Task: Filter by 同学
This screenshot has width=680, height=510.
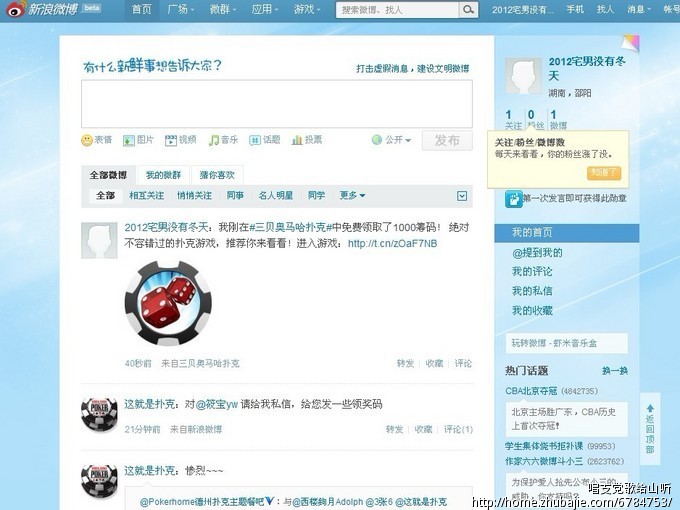Action: pos(317,196)
